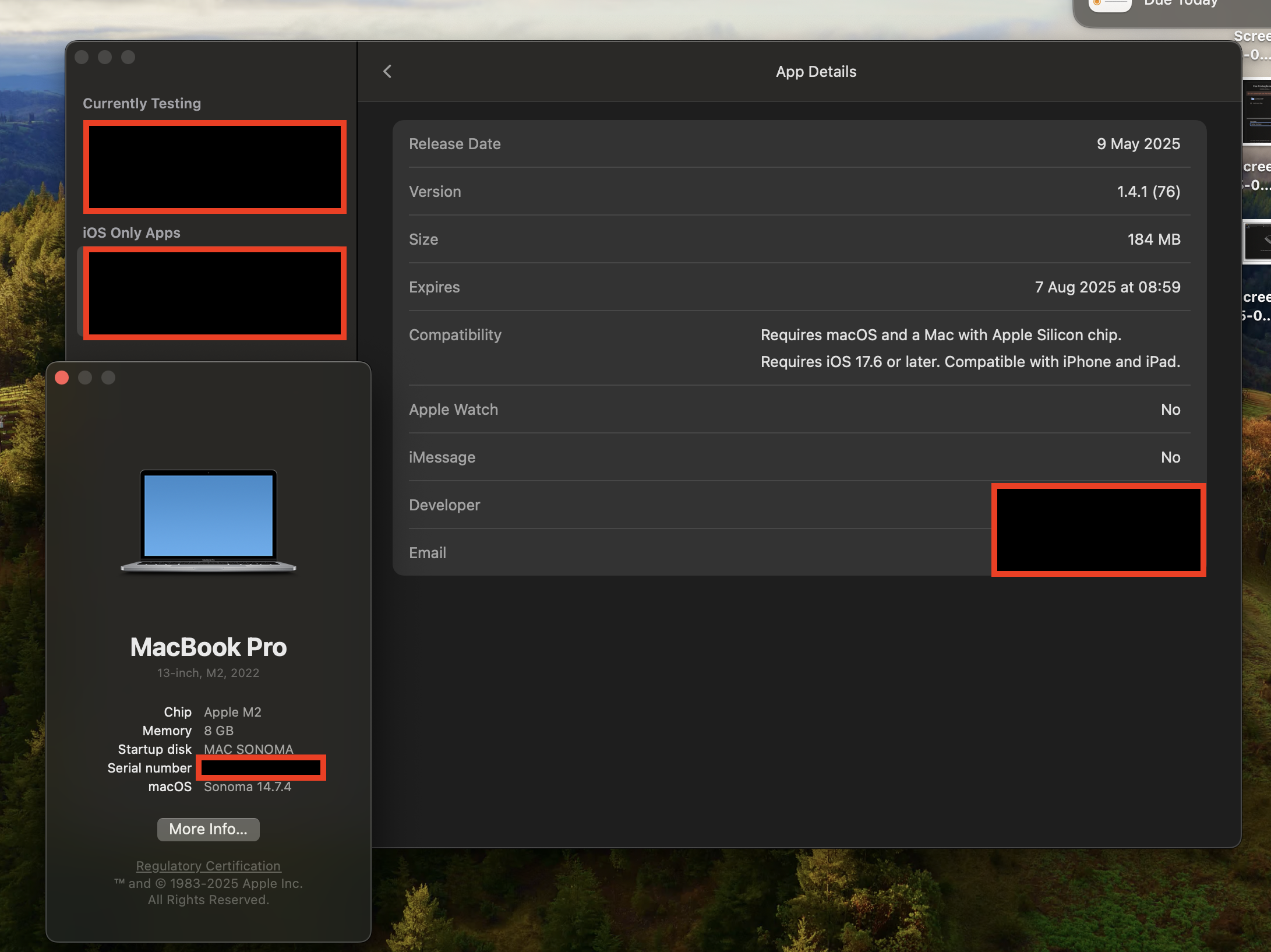This screenshot has width=1271, height=952.
Task: Click the iMessage row value No
Action: tap(1170, 457)
